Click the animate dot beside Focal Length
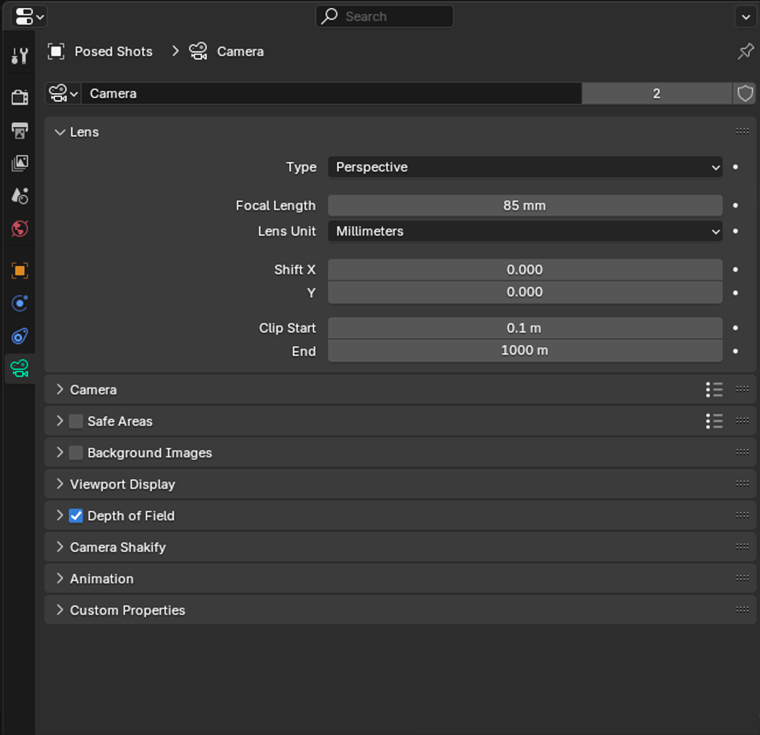Viewport: 760px width, 735px height. [x=735, y=206]
